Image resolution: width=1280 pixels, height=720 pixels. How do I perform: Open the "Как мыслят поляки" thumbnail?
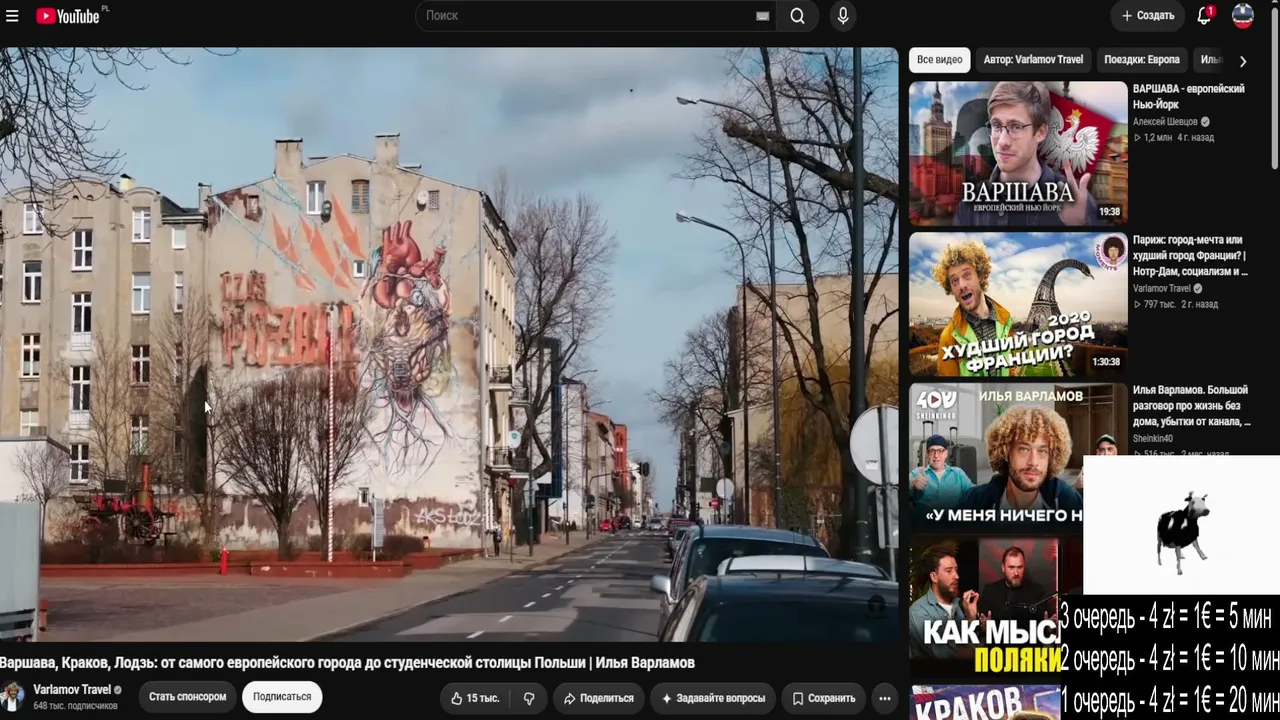click(985, 606)
